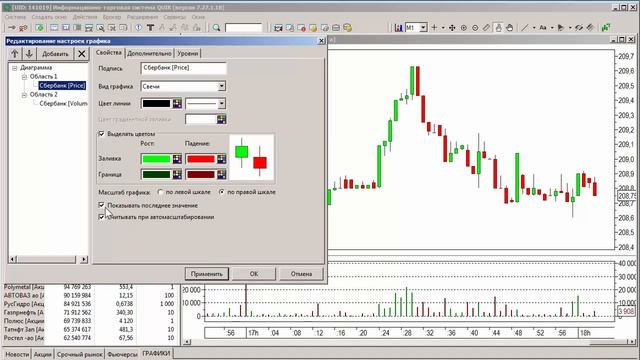
Task: Click the green chart icon at toolbar end
Action: 606,27
